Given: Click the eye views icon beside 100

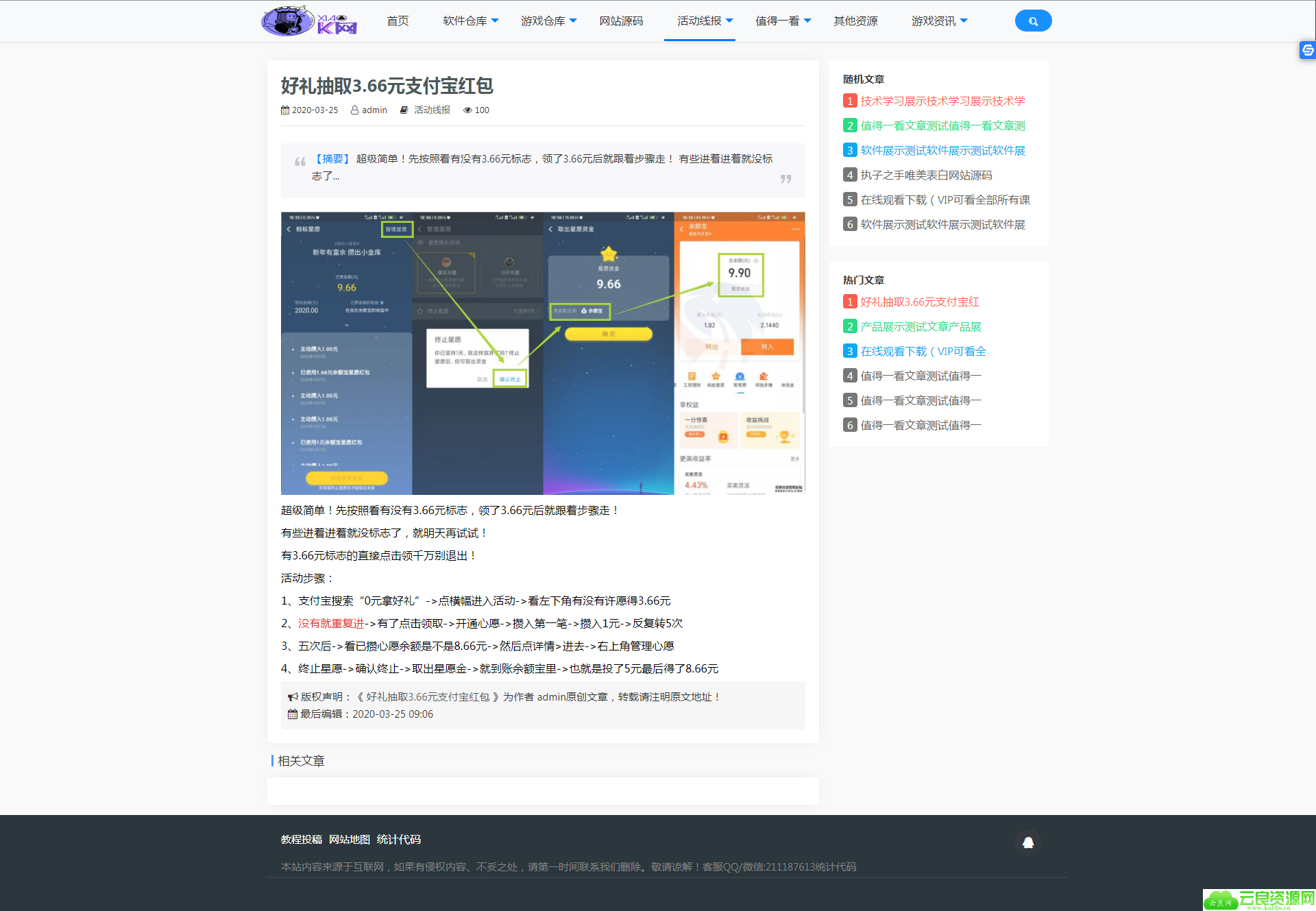Looking at the screenshot, I should [467, 110].
